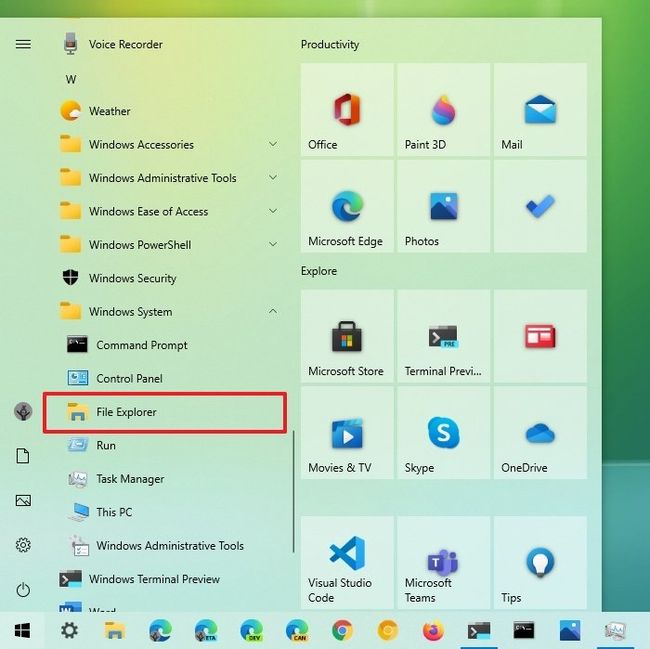Launch Edge Dev from taskbar
This screenshot has width=650, height=649.
point(251,631)
